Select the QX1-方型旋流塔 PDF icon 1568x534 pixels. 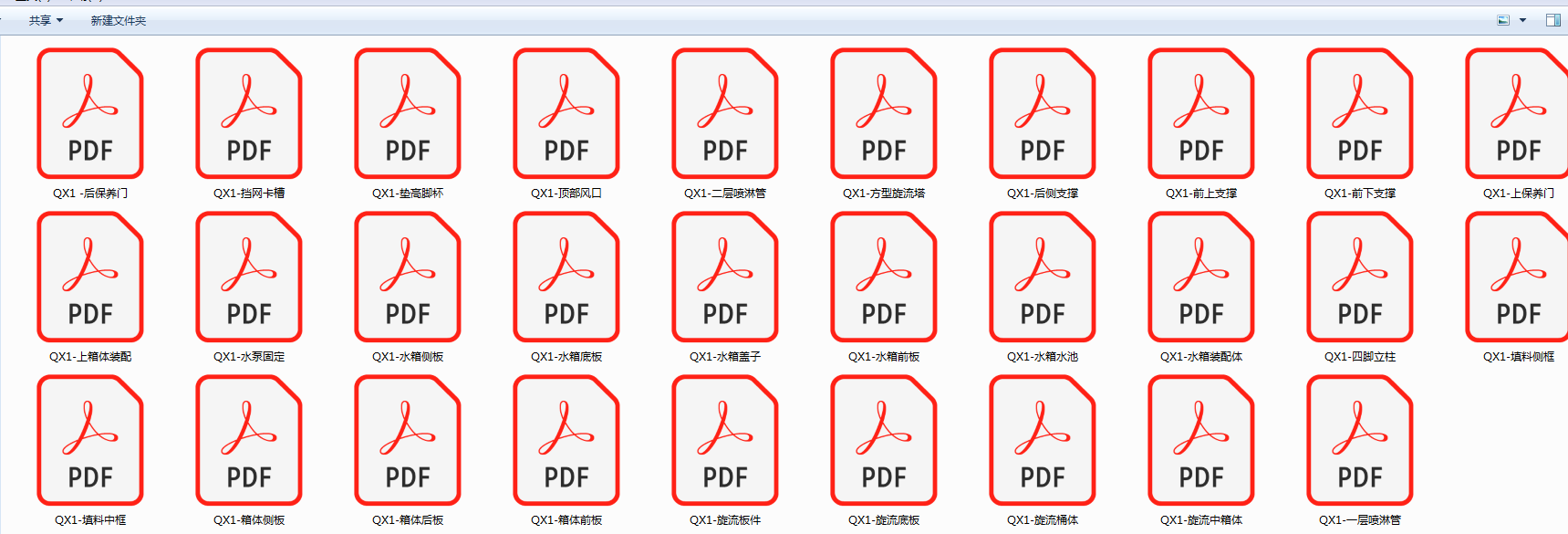tap(884, 113)
